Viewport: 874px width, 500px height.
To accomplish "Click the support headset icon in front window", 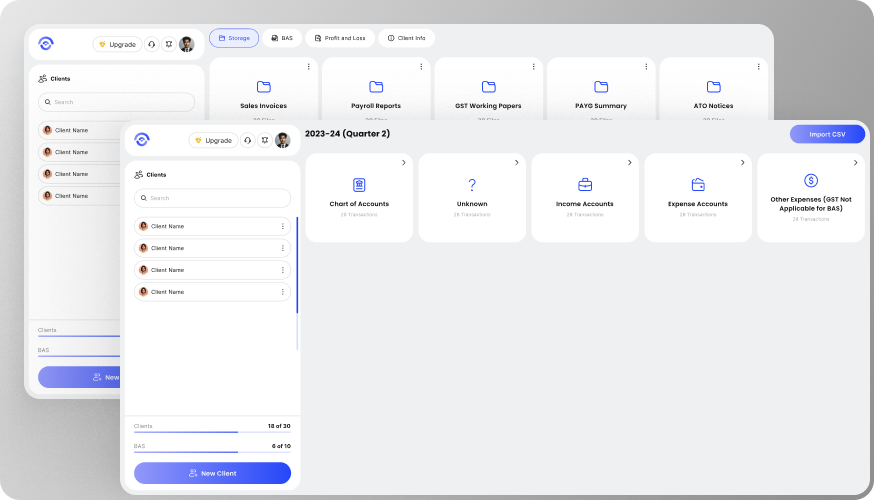I will click(x=247, y=141).
